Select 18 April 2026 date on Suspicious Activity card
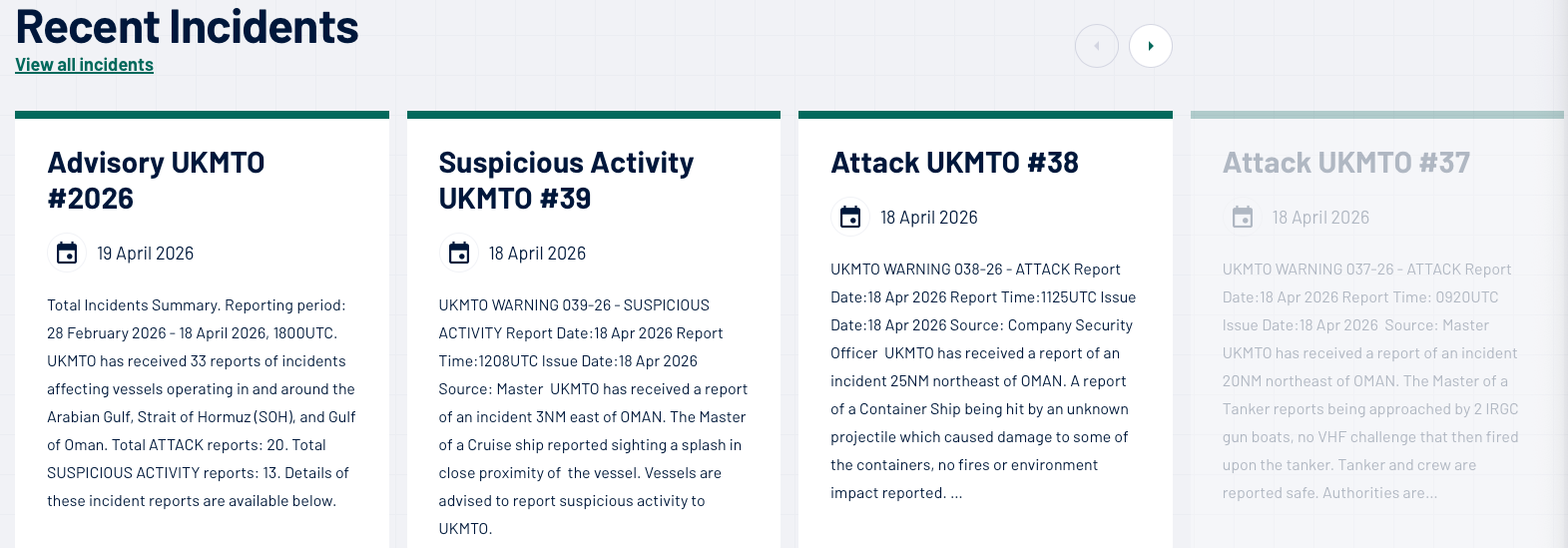The height and width of the screenshot is (548, 1568). 537,254
